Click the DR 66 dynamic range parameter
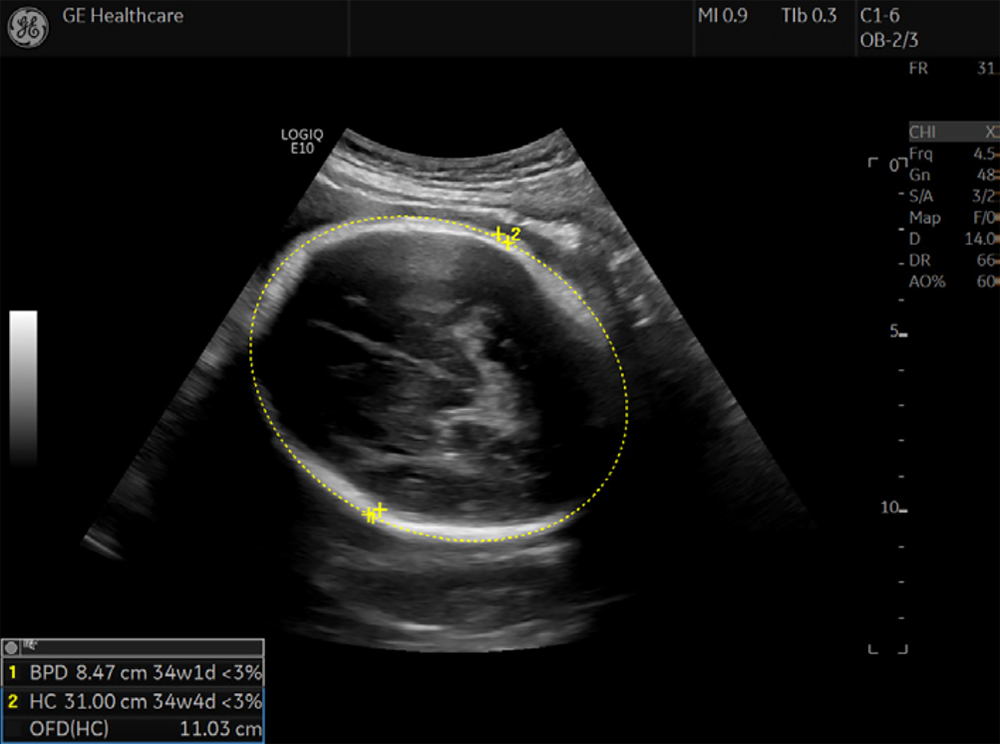The image size is (1000, 744). (x=952, y=260)
